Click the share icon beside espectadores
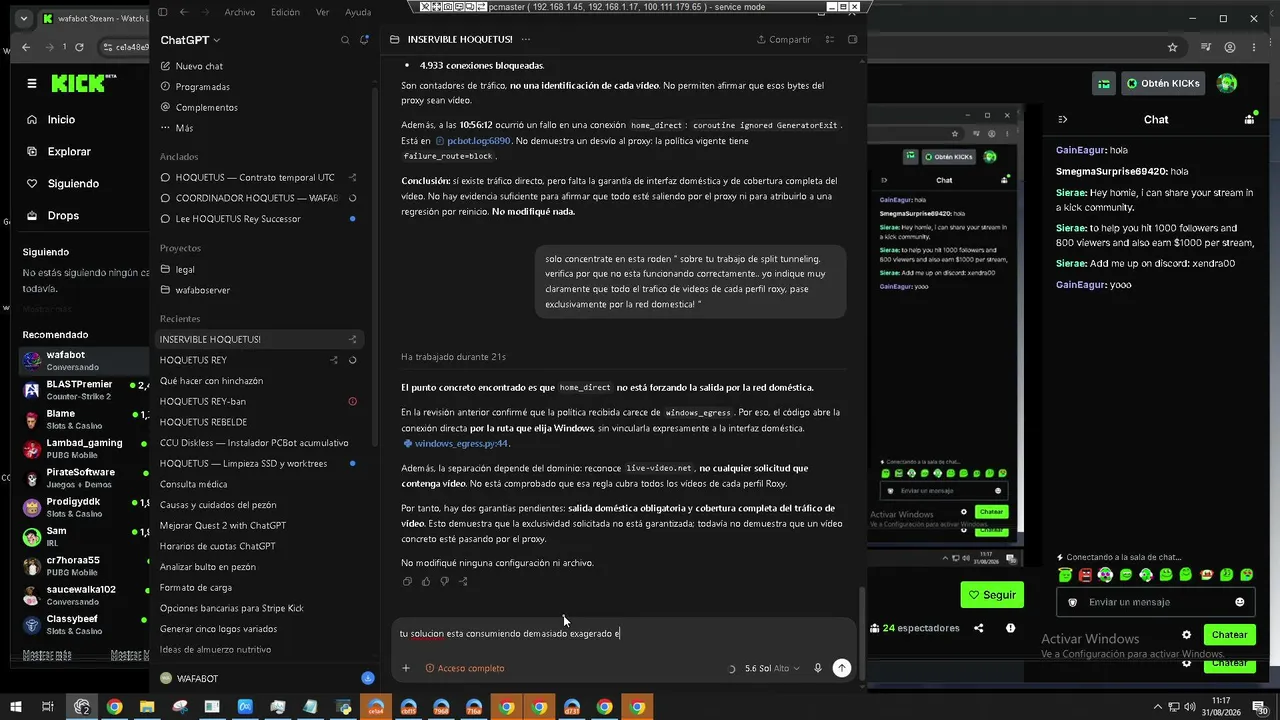The width and height of the screenshot is (1280, 720). click(979, 628)
